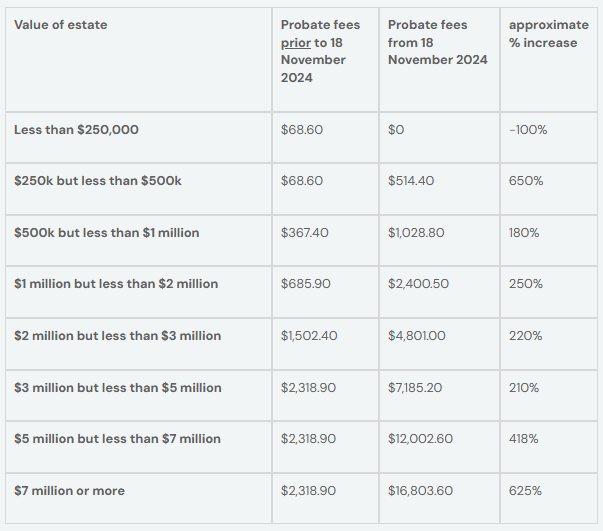Select '$2 million but less than $3 million'
Viewport: 603px width, 531px height.
117,336
